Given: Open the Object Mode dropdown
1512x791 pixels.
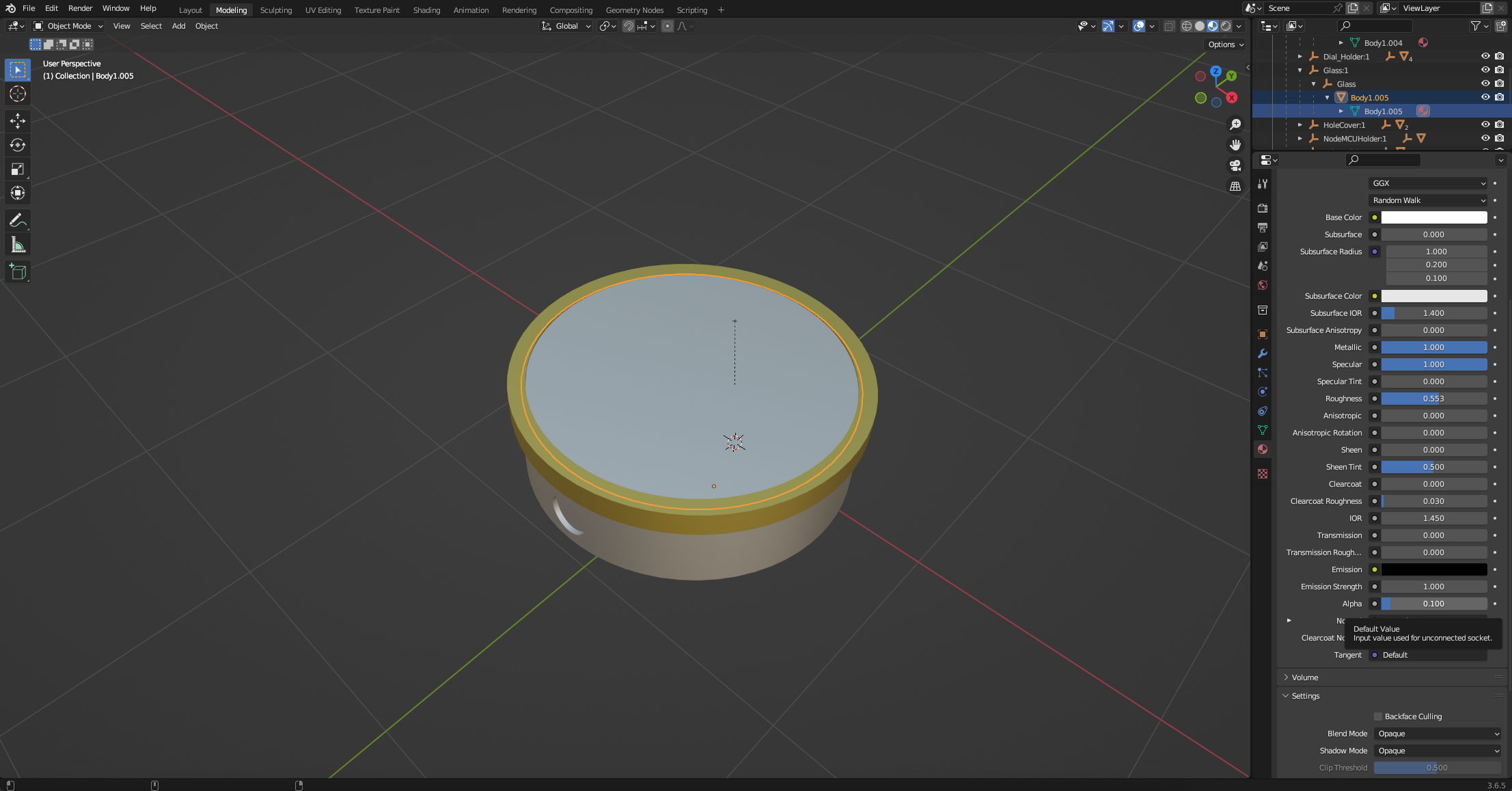Looking at the screenshot, I should tap(68, 26).
